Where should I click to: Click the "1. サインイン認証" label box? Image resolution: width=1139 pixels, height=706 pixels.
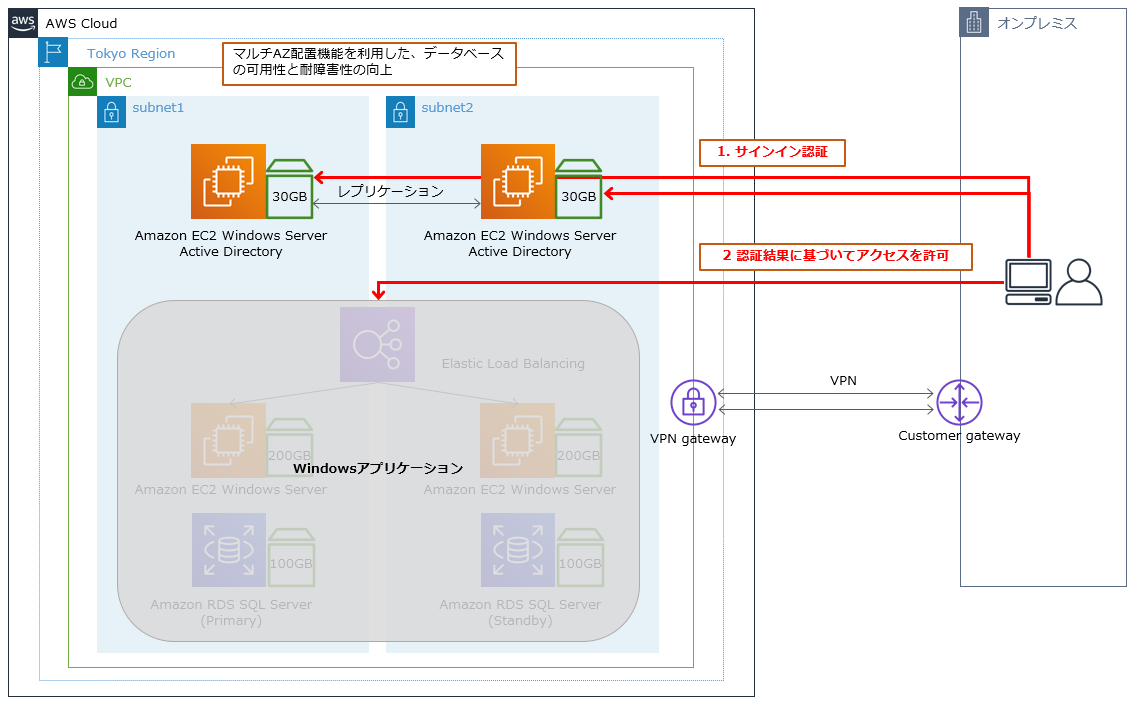pos(772,152)
